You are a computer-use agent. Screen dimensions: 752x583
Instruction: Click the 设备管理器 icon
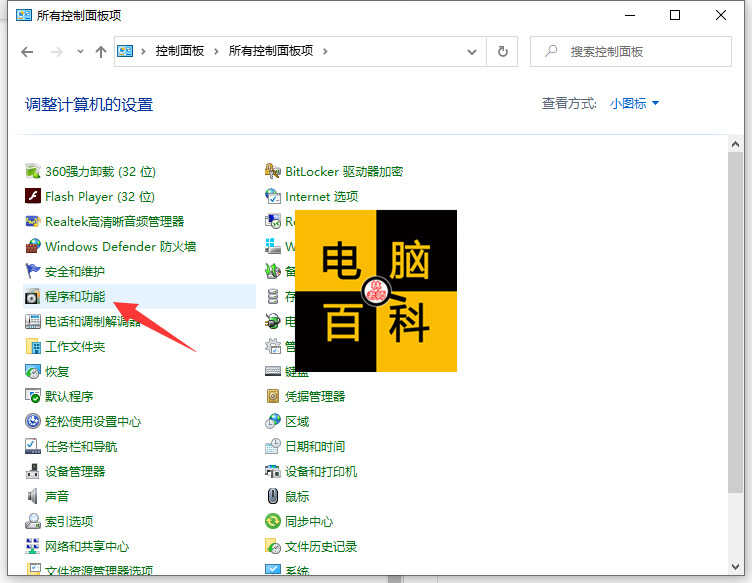(x=33, y=471)
